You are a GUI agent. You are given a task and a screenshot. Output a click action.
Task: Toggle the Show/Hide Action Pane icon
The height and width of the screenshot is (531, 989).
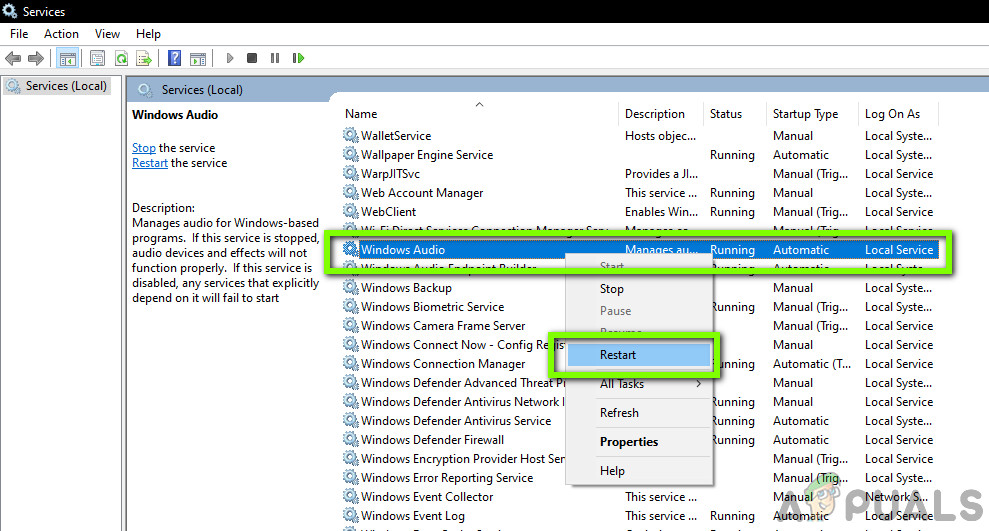[x=198, y=59]
